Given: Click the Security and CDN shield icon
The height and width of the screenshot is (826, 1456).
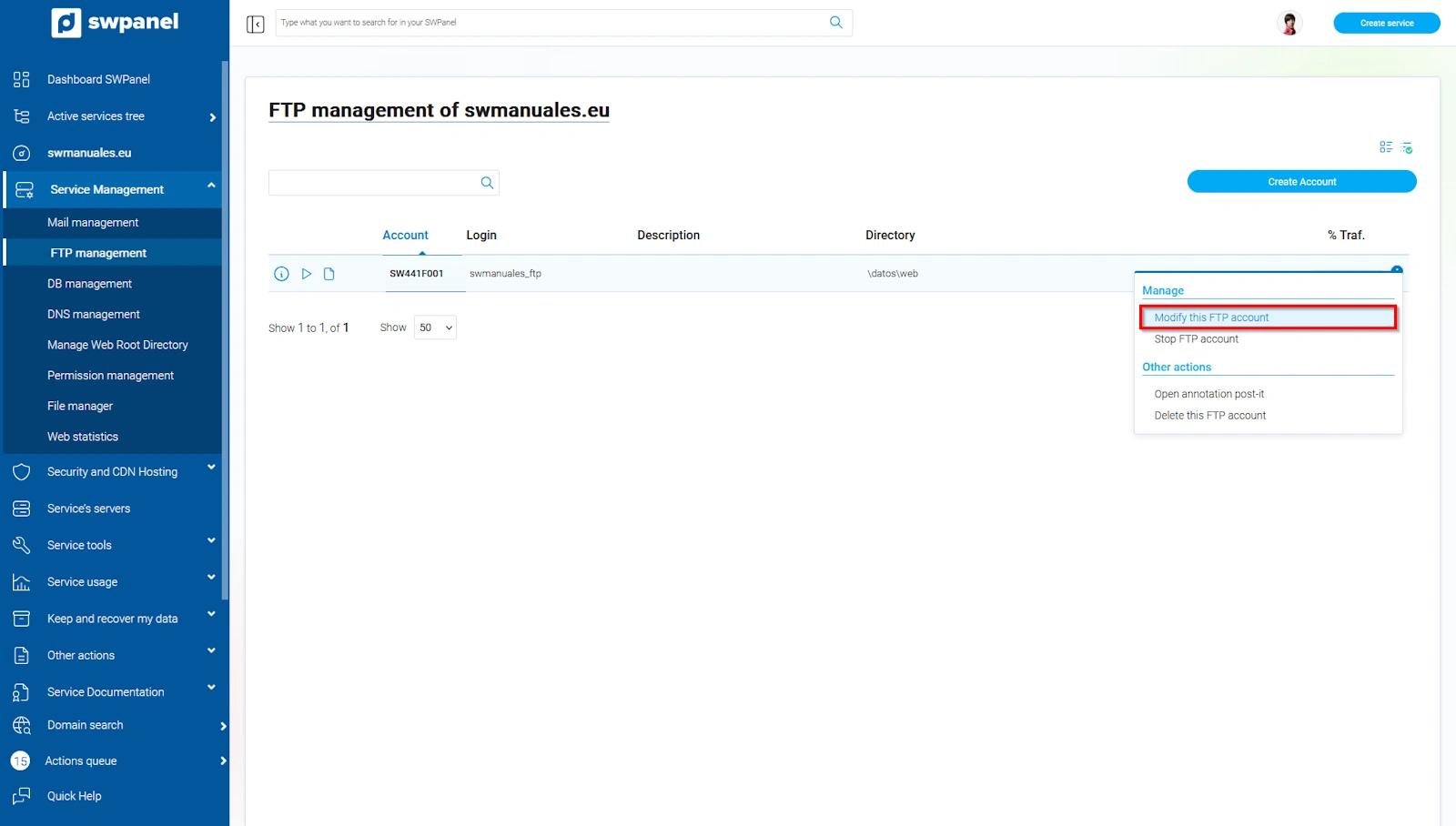Looking at the screenshot, I should (22, 472).
